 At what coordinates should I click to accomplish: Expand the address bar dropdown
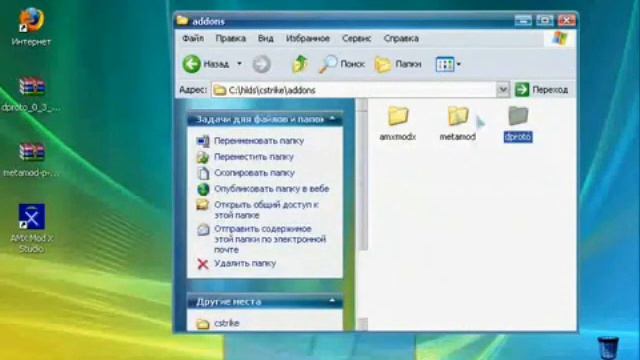click(503, 89)
